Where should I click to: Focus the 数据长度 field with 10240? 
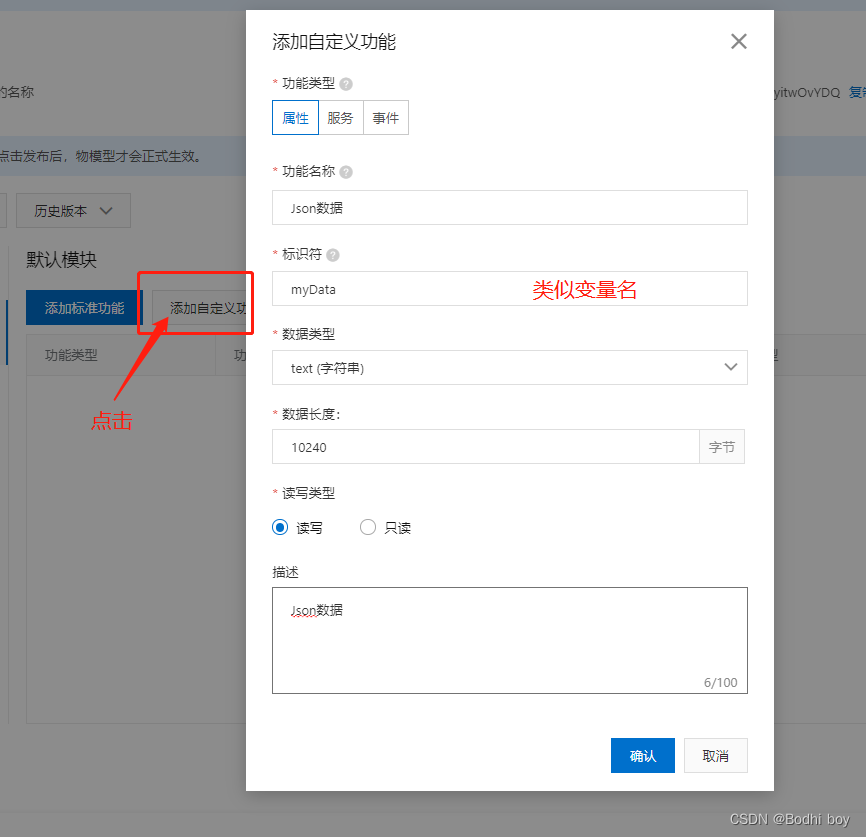(485, 446)
